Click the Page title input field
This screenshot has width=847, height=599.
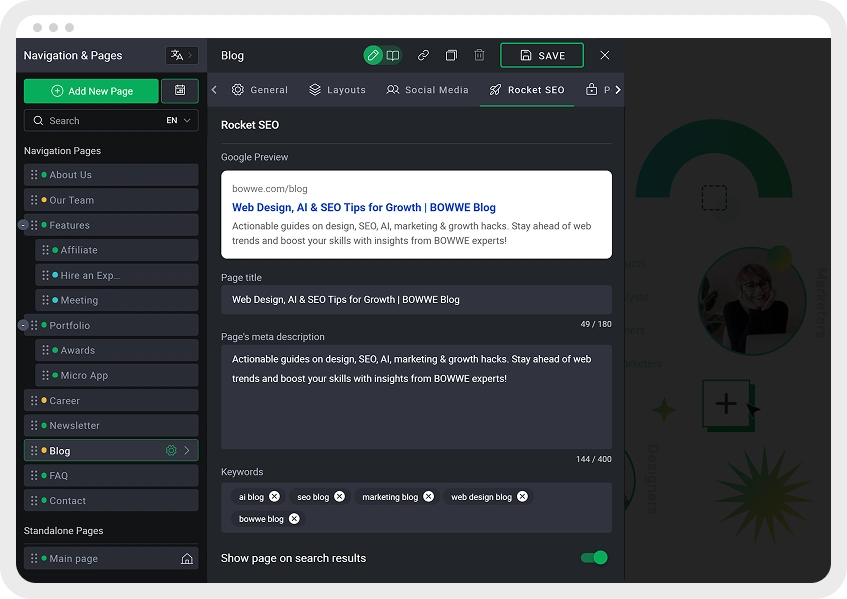(x=416, y=300)
